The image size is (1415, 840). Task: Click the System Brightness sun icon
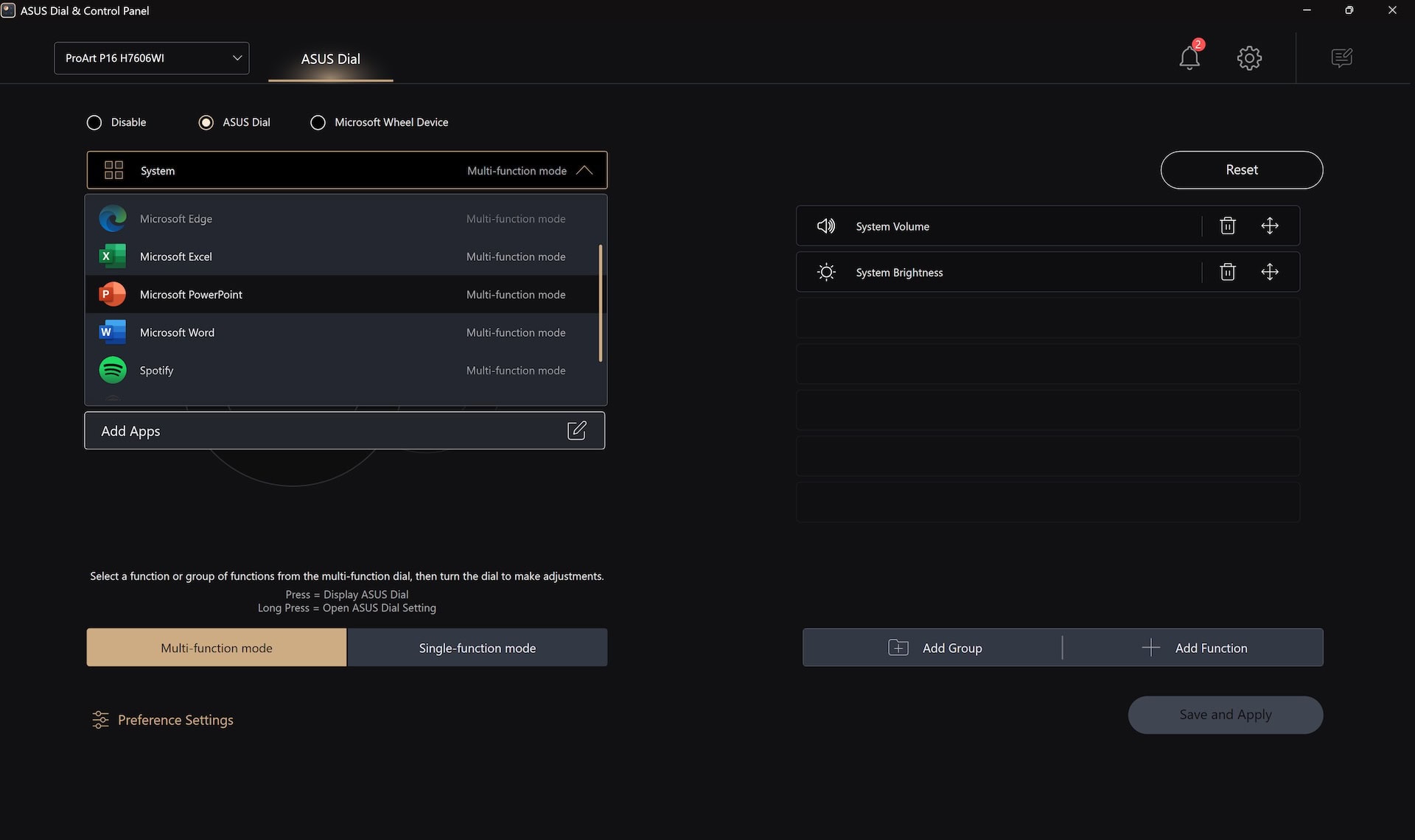[826, 272]
